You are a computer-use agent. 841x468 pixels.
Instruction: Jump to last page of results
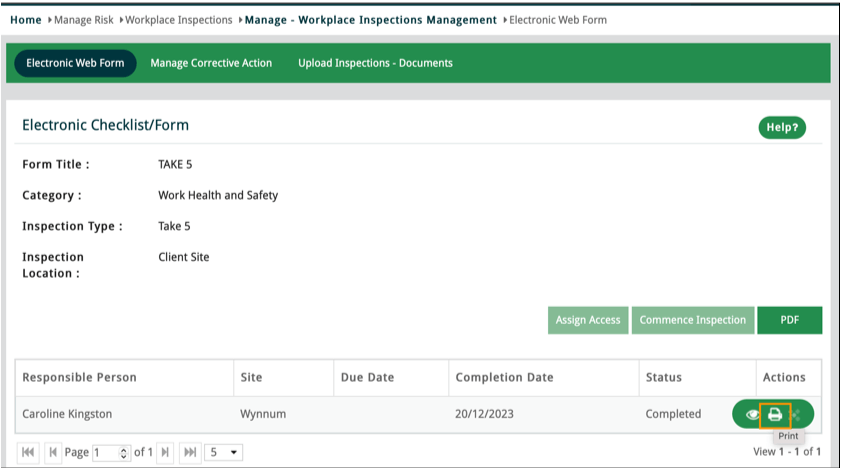coord(189,453)
